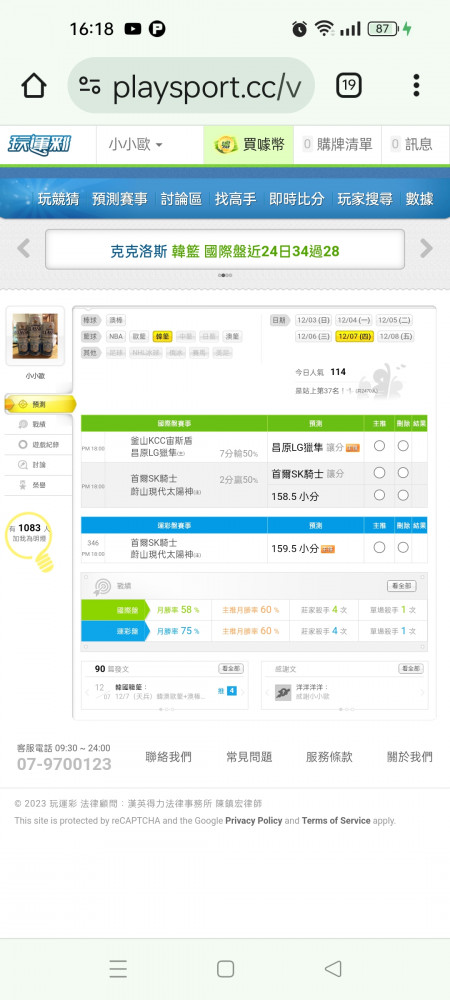The width and height of the screenshot is (450, 1000).
Task: Click 看全部 in the 感謝文 box
Action: pos(410,668)
